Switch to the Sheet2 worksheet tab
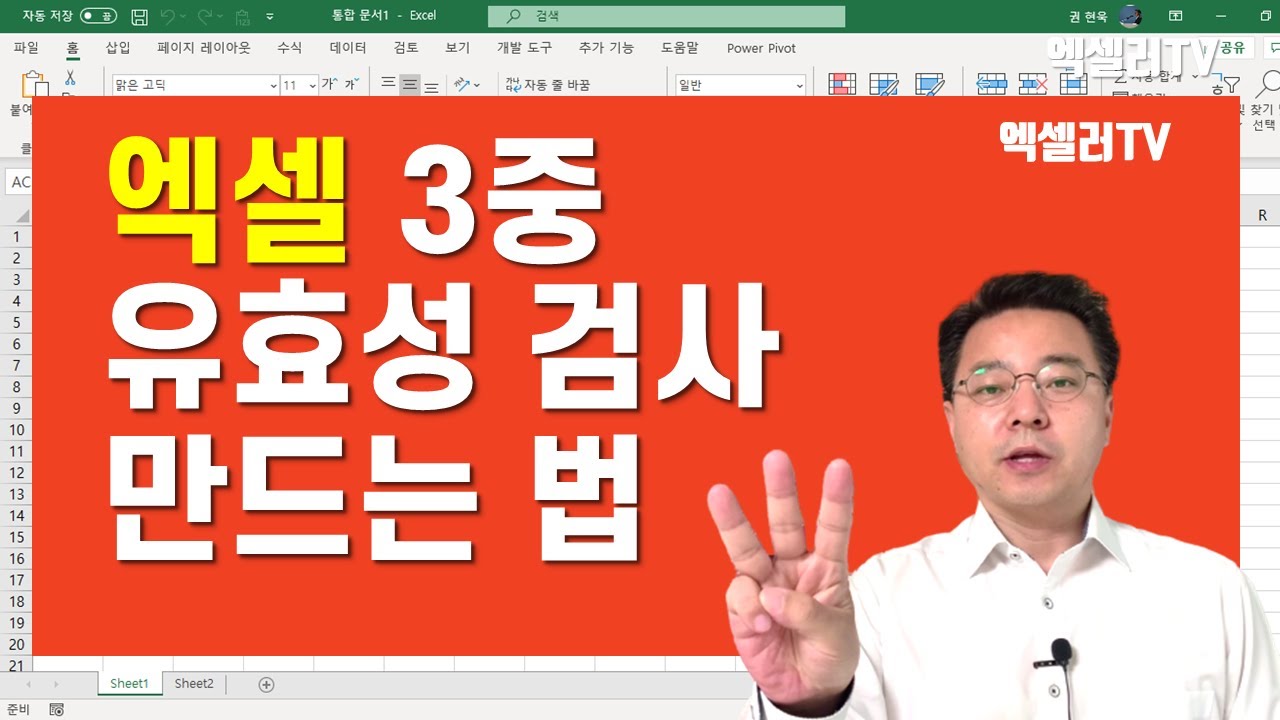This screenshot has width=1280, height=720. 194,684
